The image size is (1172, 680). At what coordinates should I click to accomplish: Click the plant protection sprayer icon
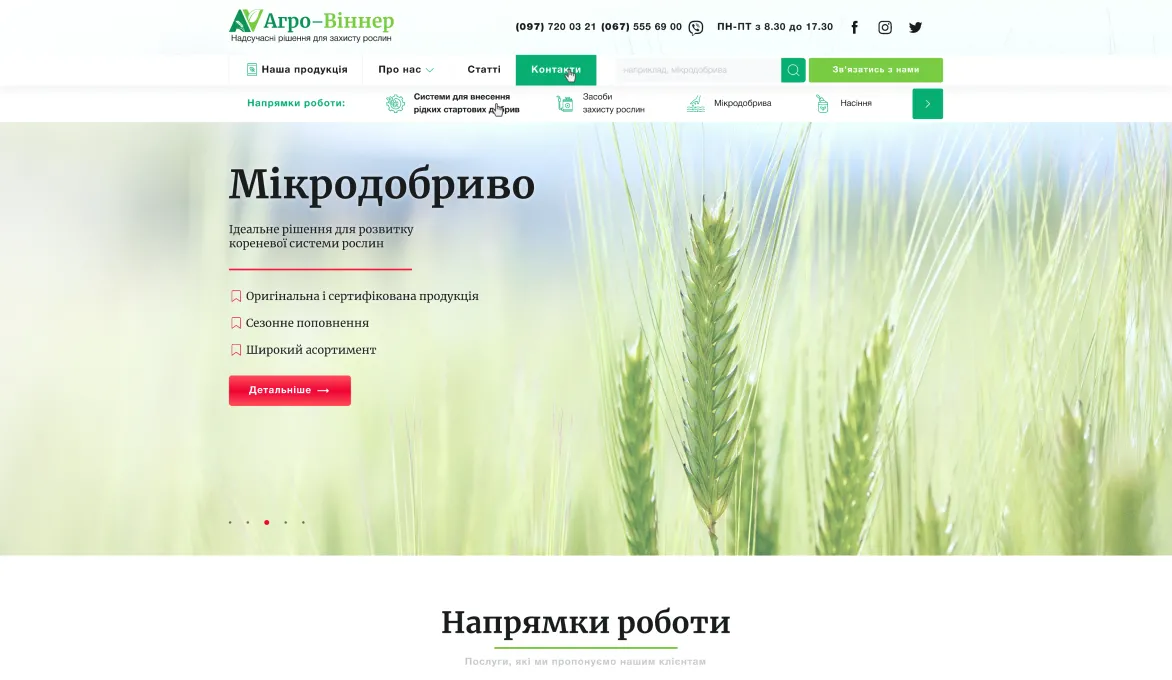[x=565, y=103]
